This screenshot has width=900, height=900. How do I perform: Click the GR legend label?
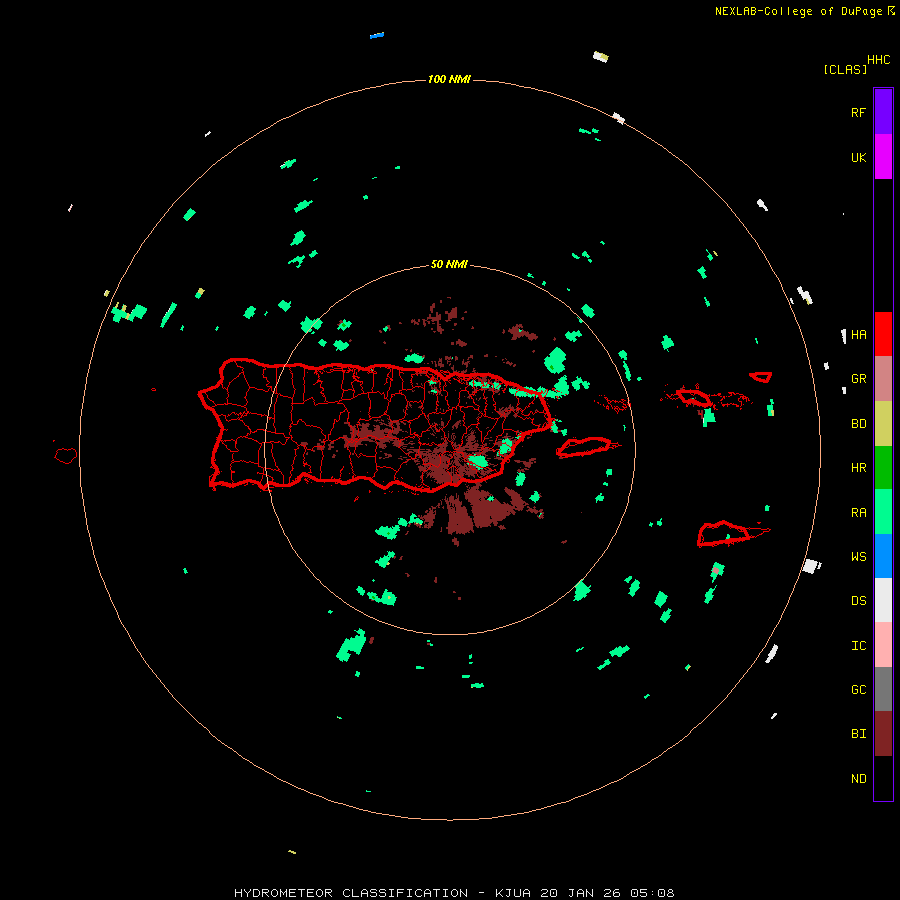858,379
